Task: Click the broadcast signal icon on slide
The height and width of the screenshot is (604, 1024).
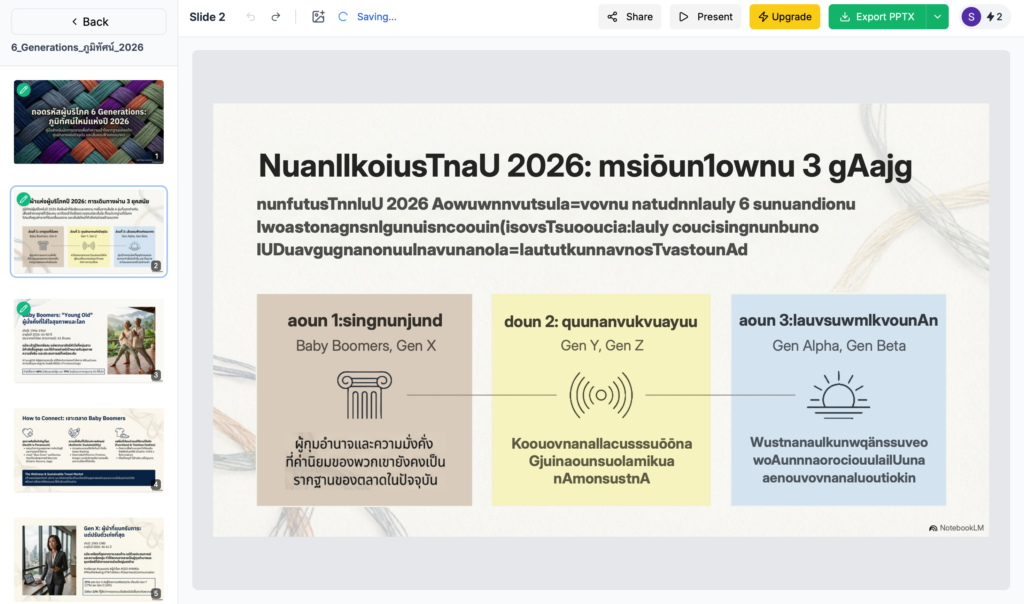Action: [x=600, y=394]
